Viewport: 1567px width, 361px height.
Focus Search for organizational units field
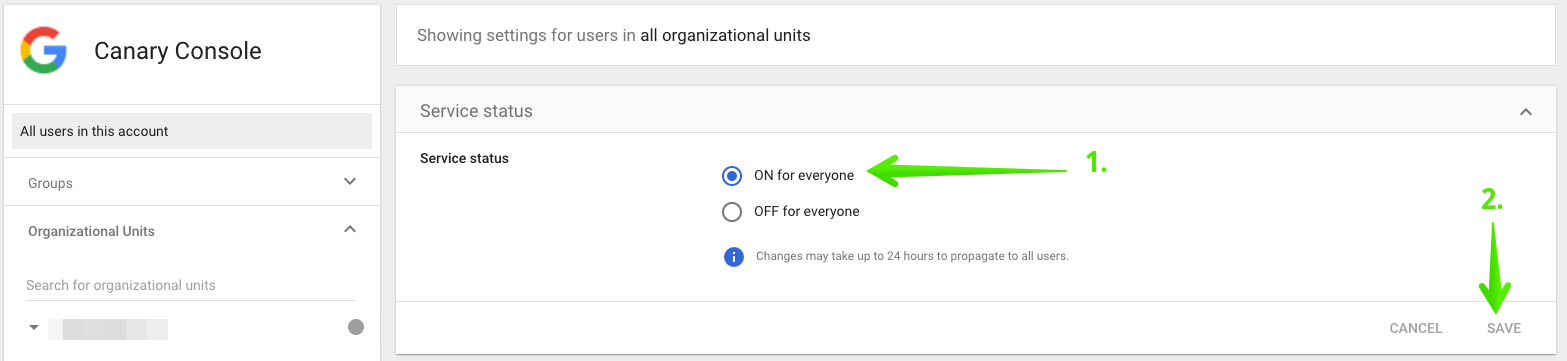[191, 285]
